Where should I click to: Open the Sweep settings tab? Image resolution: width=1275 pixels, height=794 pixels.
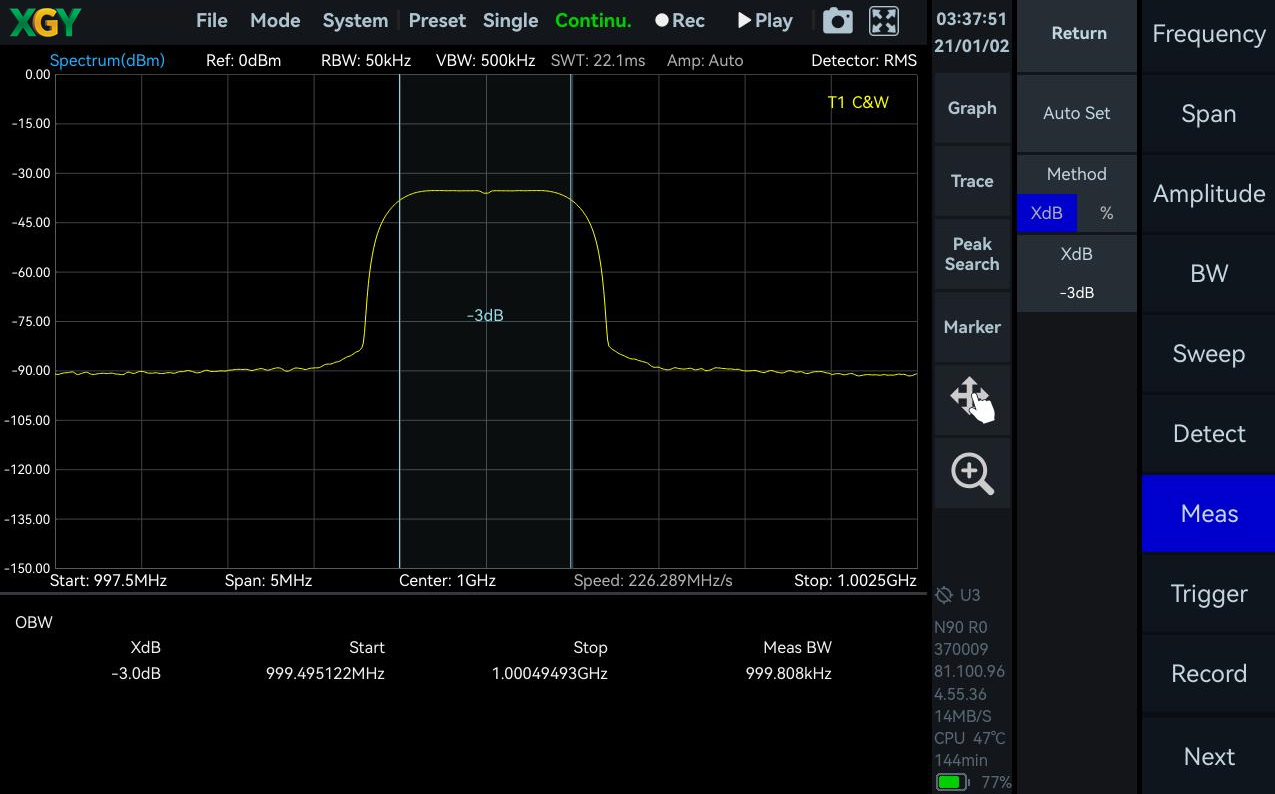point(1209,354)
